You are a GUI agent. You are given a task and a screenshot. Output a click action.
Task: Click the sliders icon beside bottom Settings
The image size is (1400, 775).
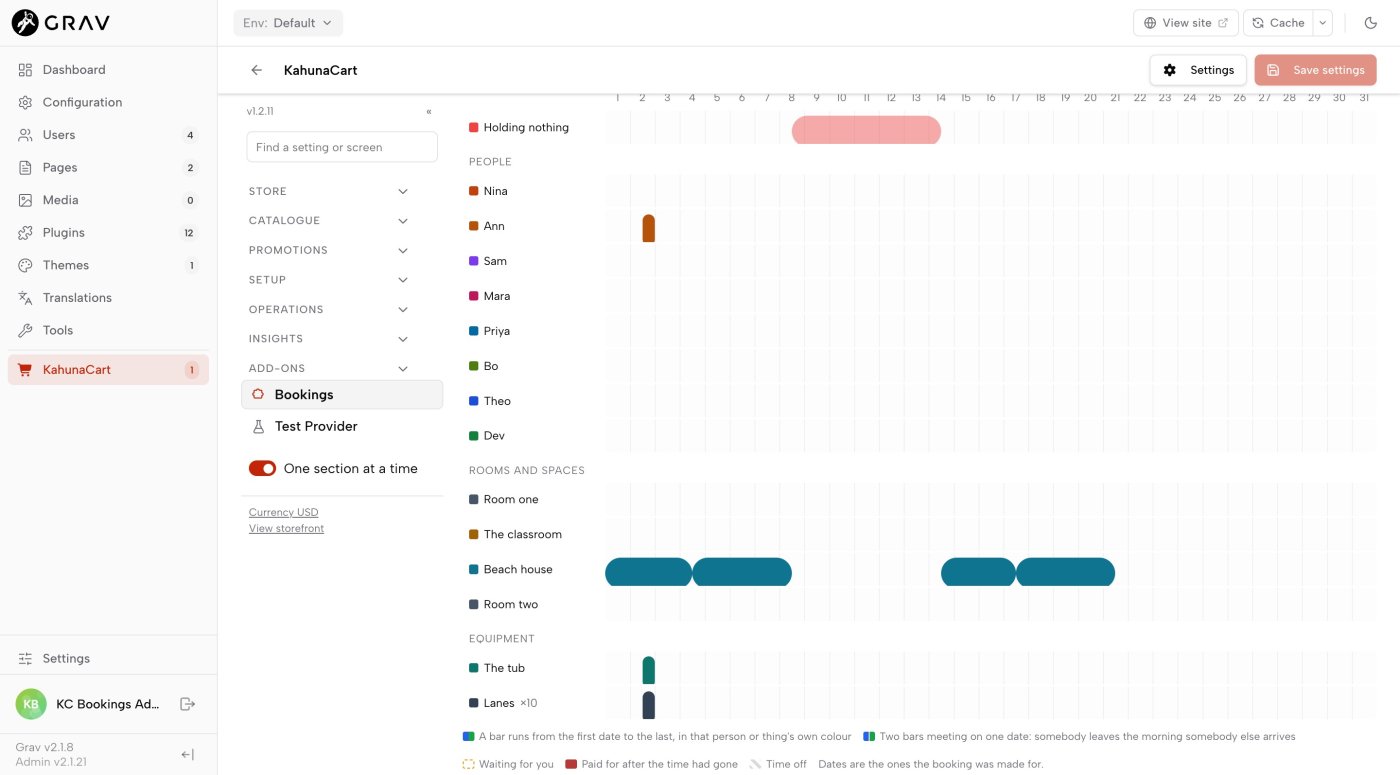(25, 659)
